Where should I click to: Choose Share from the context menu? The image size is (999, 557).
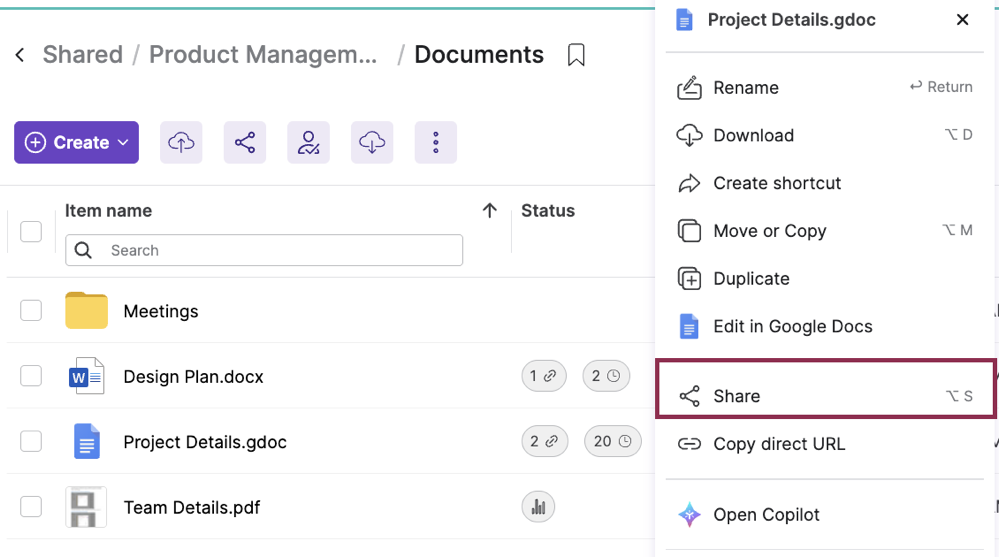[737, 396]
